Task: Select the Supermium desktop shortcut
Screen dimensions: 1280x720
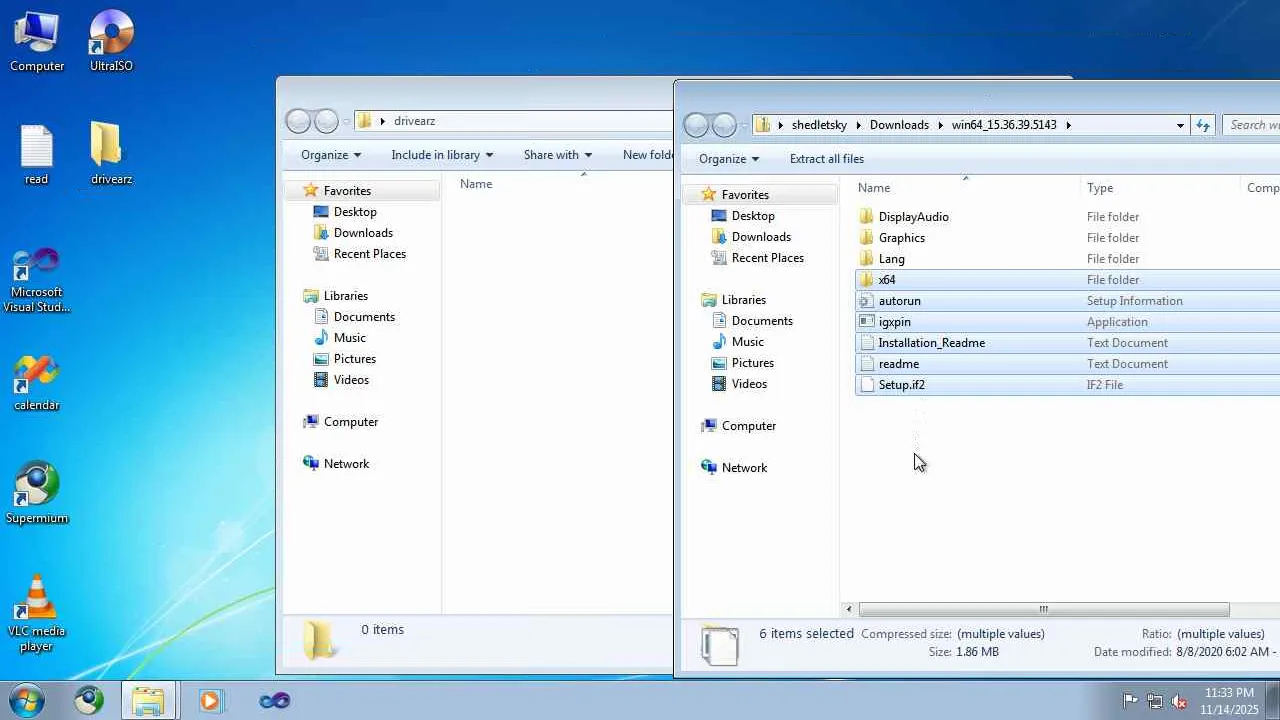Action: [37, 493]
